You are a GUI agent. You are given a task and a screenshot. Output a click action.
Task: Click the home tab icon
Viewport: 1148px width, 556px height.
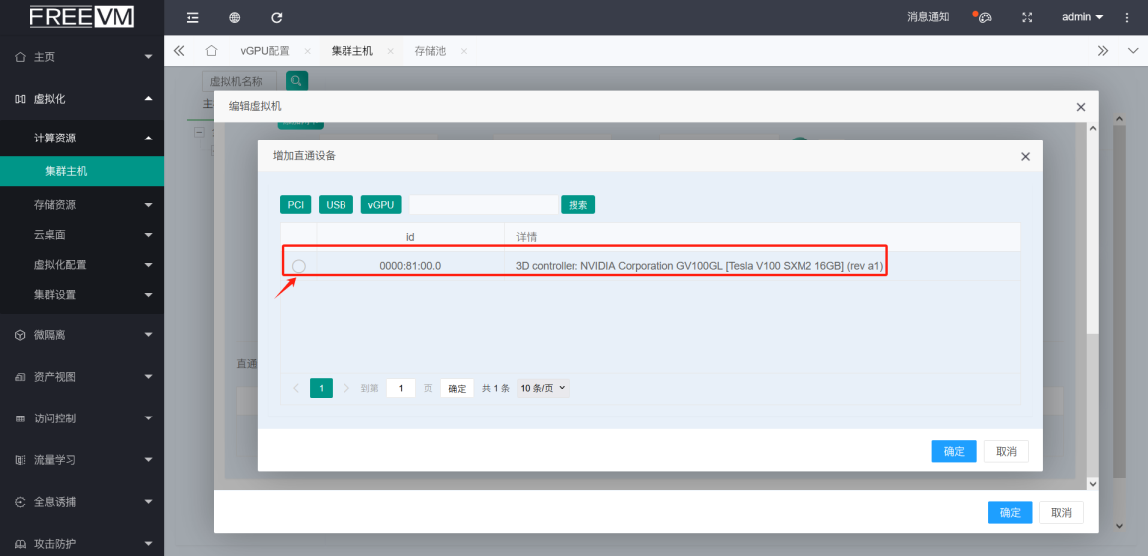coord(211,51)
